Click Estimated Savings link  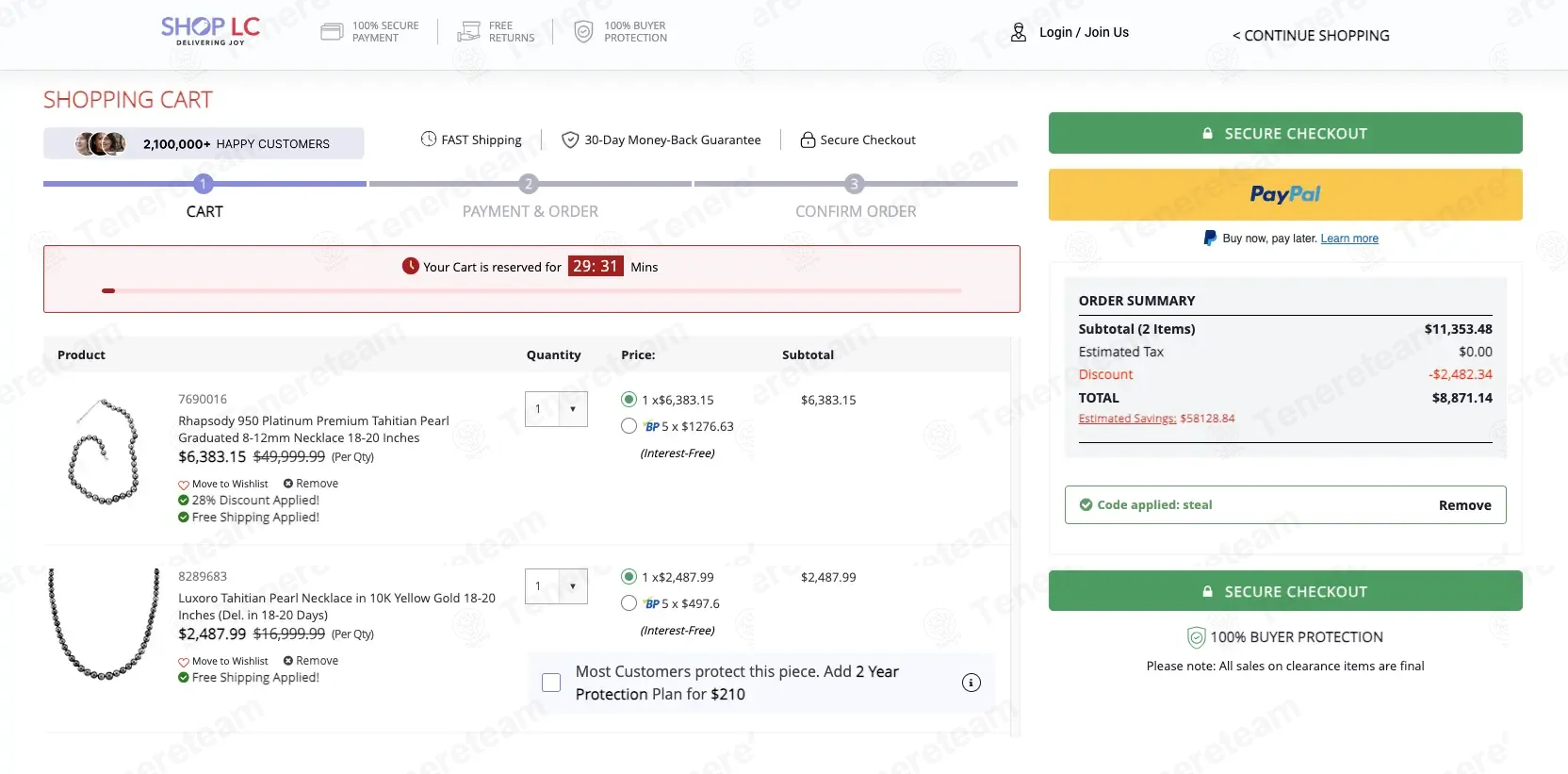pyautogui.click(x=1127, y=419)
